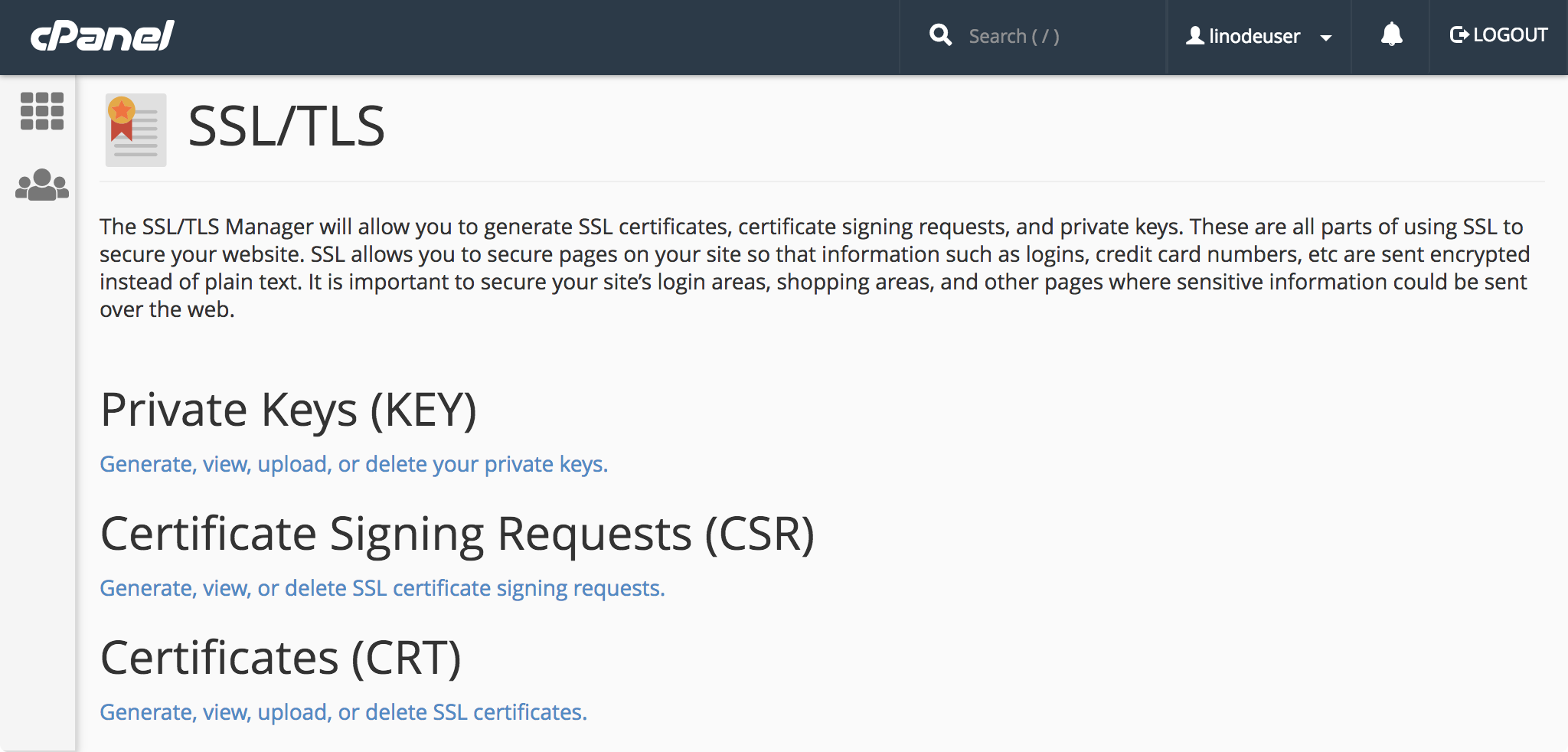
Task: Click the logout arrow icon
Action: coord(1460,35)
